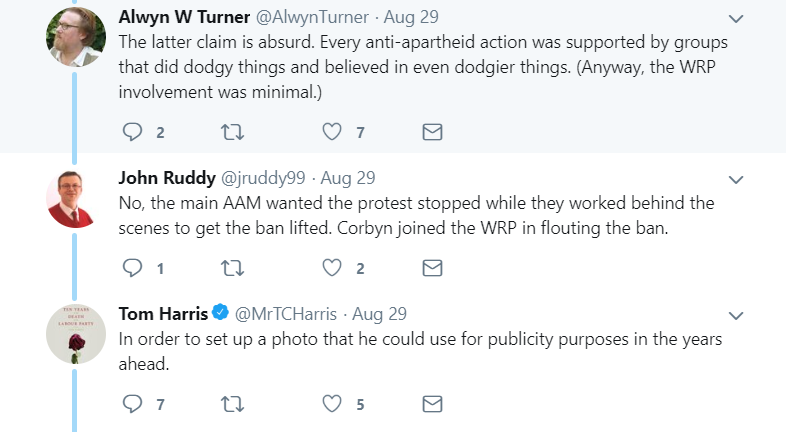Retweet John Ruddy's tweet
This screenshot has width=786, height=432.
(x=232, y=268)
